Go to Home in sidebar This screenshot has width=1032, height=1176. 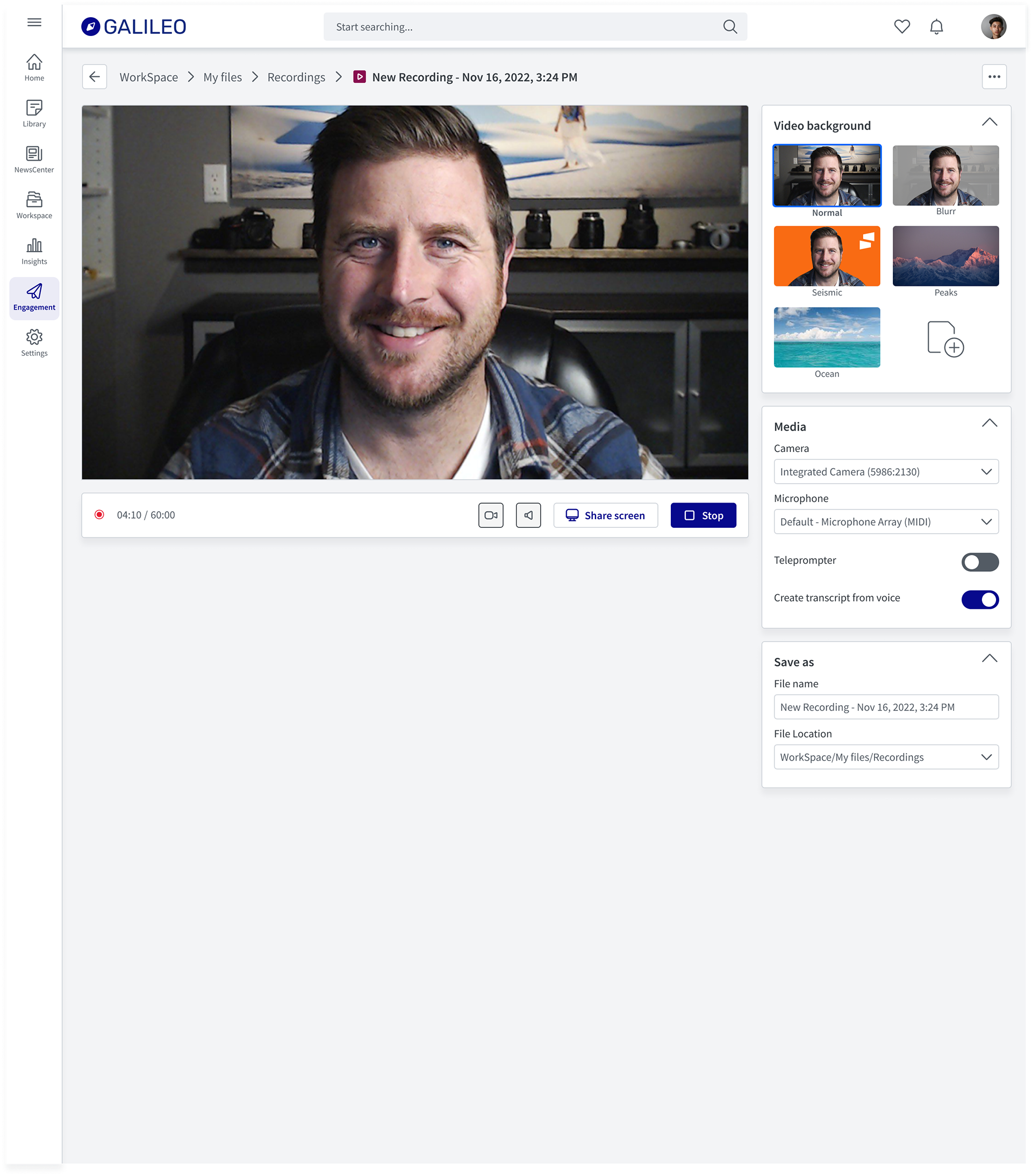click(34, 68)
